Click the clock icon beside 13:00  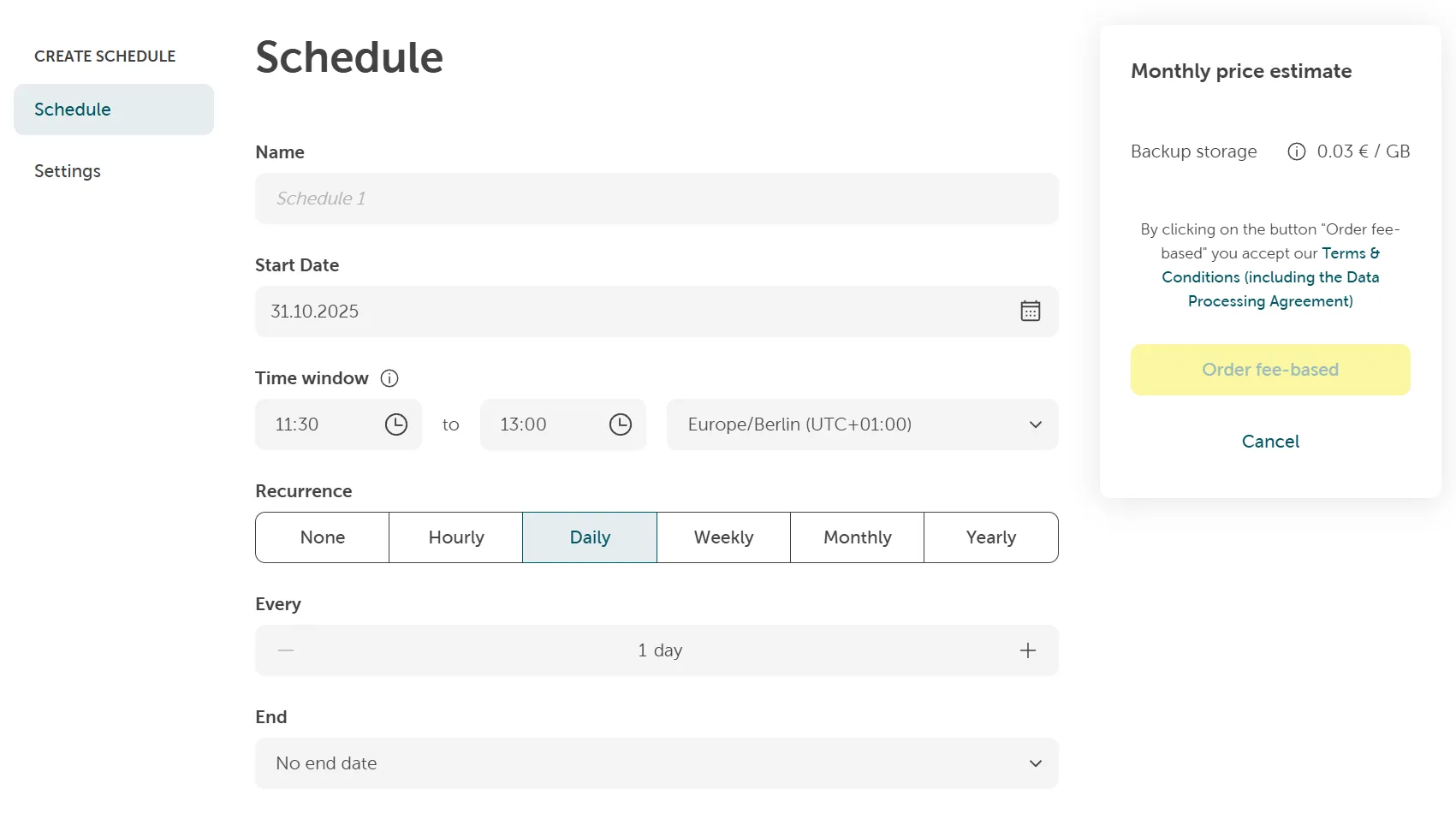coord(621,424)
